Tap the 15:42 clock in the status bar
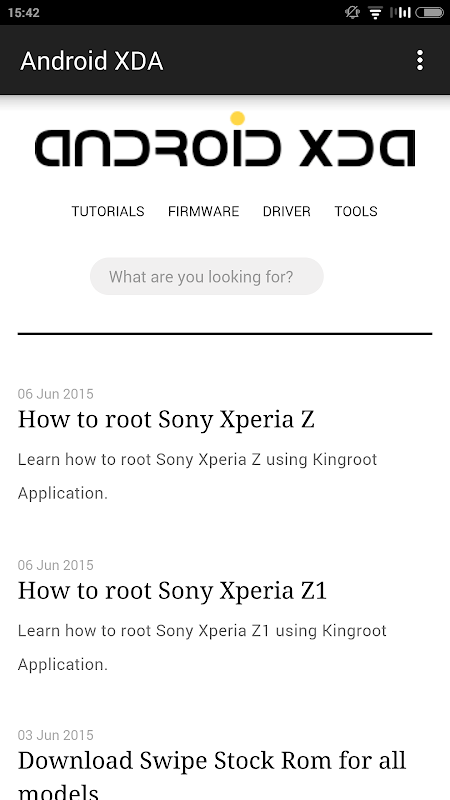This screenshot has width=450, height=800. tap(23, 13)
